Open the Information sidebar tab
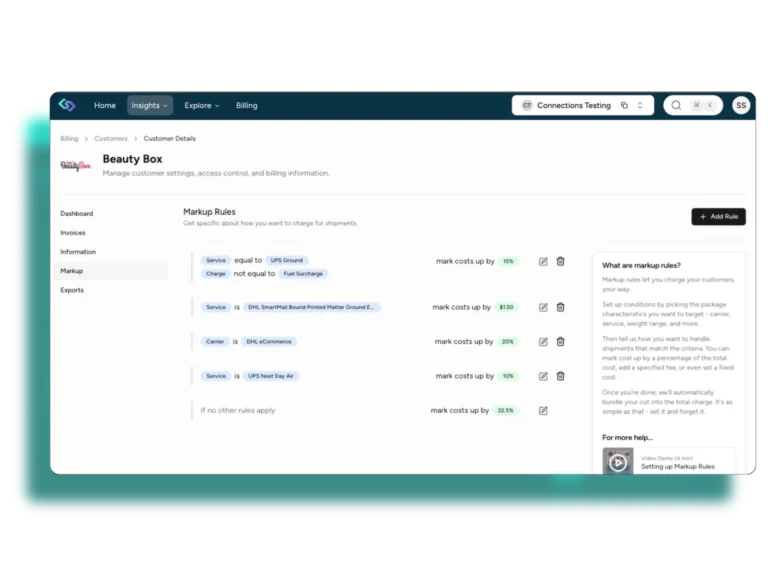768x576 pixels. (x=78, y=252)
